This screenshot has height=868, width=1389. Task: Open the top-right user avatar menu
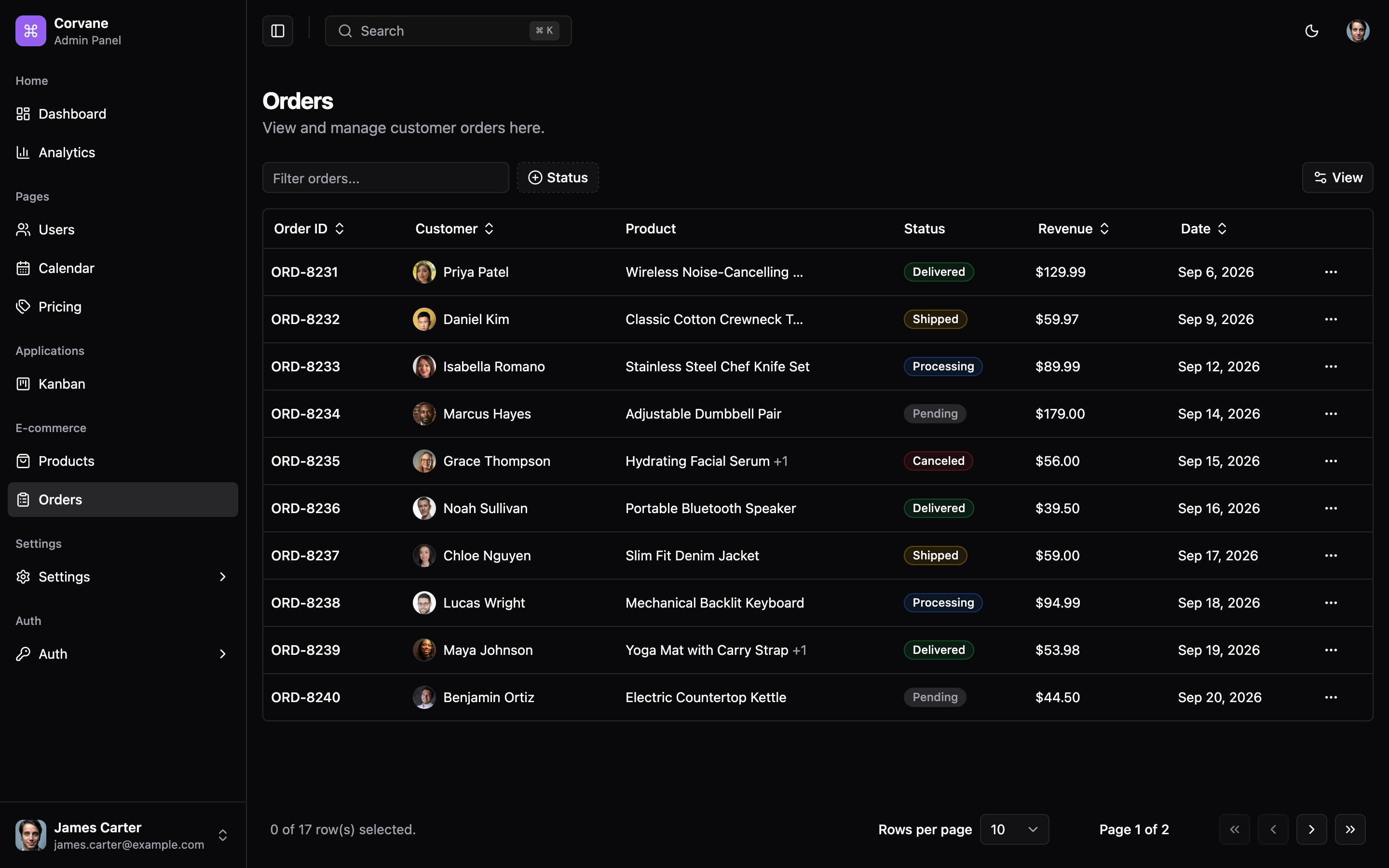coord(1358,31)
